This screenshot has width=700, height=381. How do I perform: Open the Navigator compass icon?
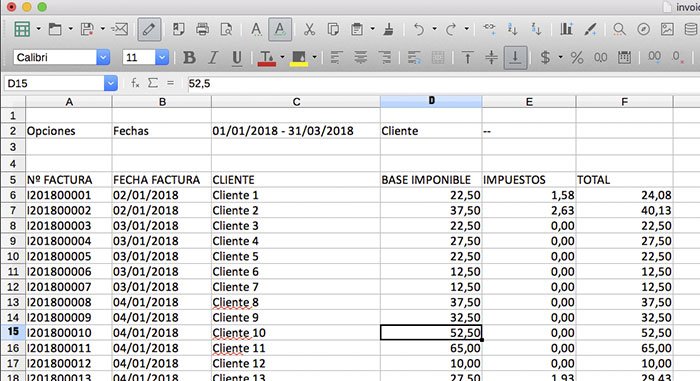tap(643, 29)
